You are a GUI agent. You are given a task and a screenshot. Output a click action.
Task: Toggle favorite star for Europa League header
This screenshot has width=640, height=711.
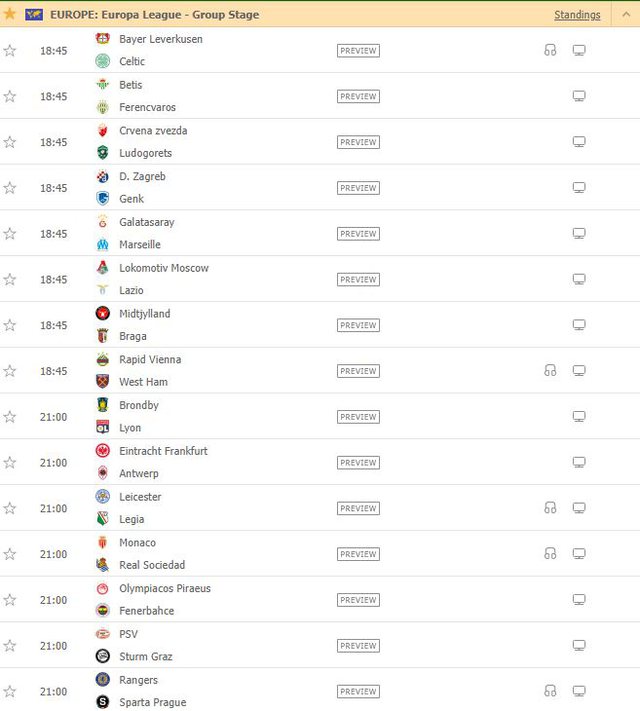pyautogui.click(x=10, y=14)
